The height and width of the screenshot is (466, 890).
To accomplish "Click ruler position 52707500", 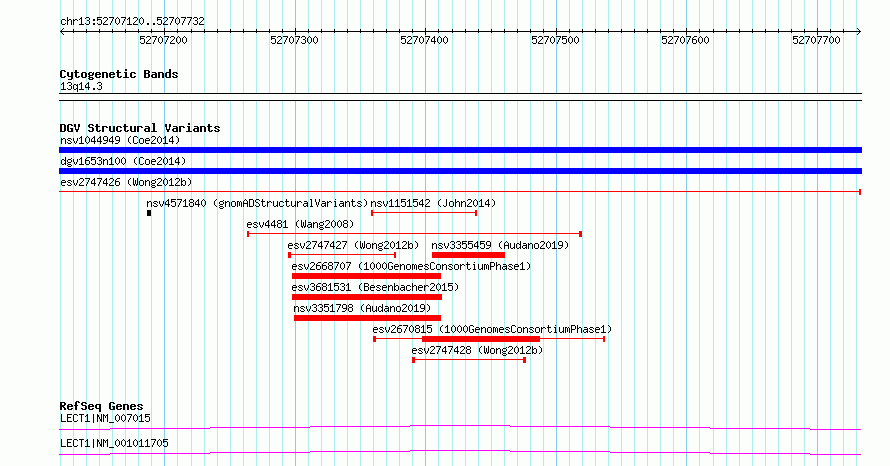I will [555, 40].
